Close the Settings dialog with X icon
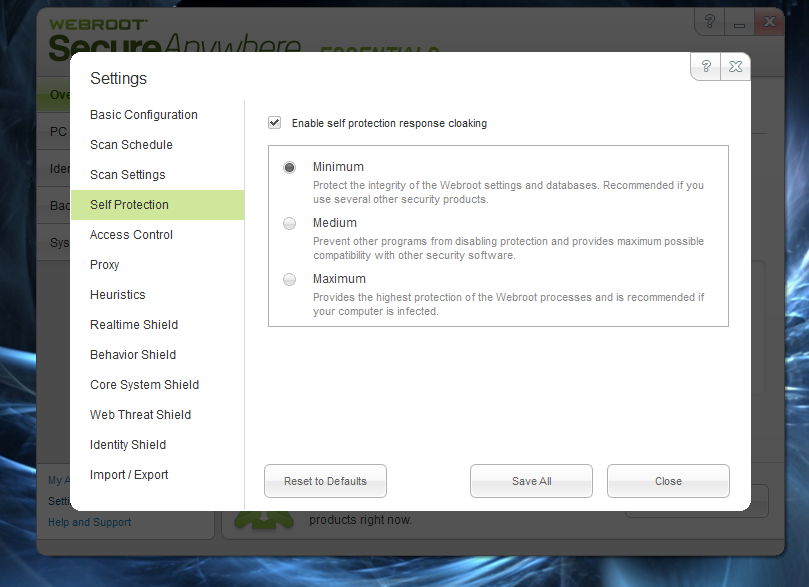Image resolution: width=809 pixels, height=587 pixels. pyautogui.click(x=735, y=67)
